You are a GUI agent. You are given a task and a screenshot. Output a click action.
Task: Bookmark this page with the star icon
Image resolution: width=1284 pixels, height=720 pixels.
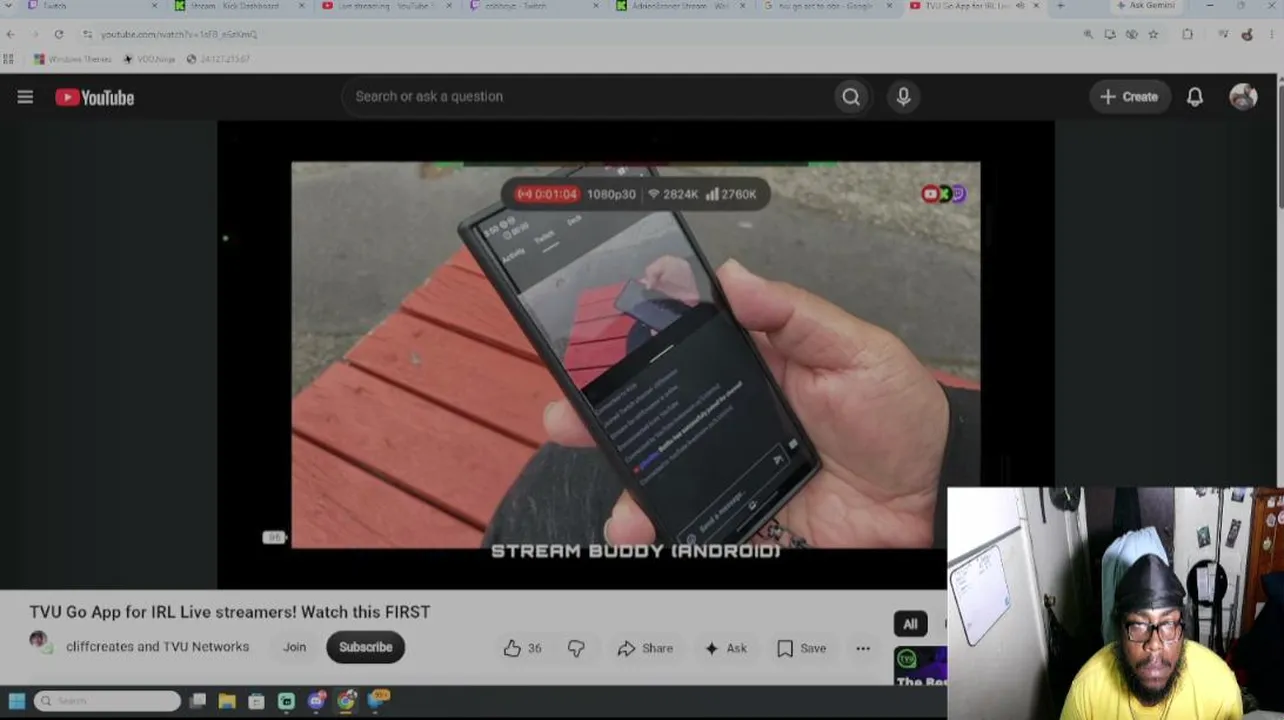tap(1153, 34)
